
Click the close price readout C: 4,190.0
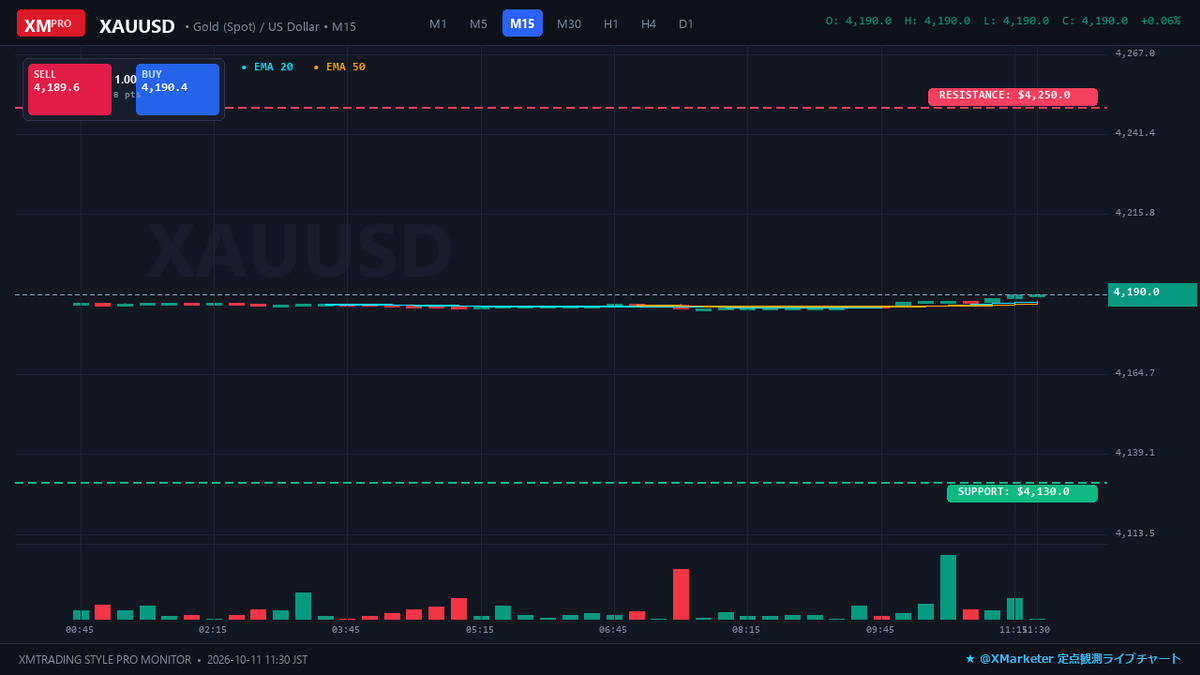point(1095,21)
